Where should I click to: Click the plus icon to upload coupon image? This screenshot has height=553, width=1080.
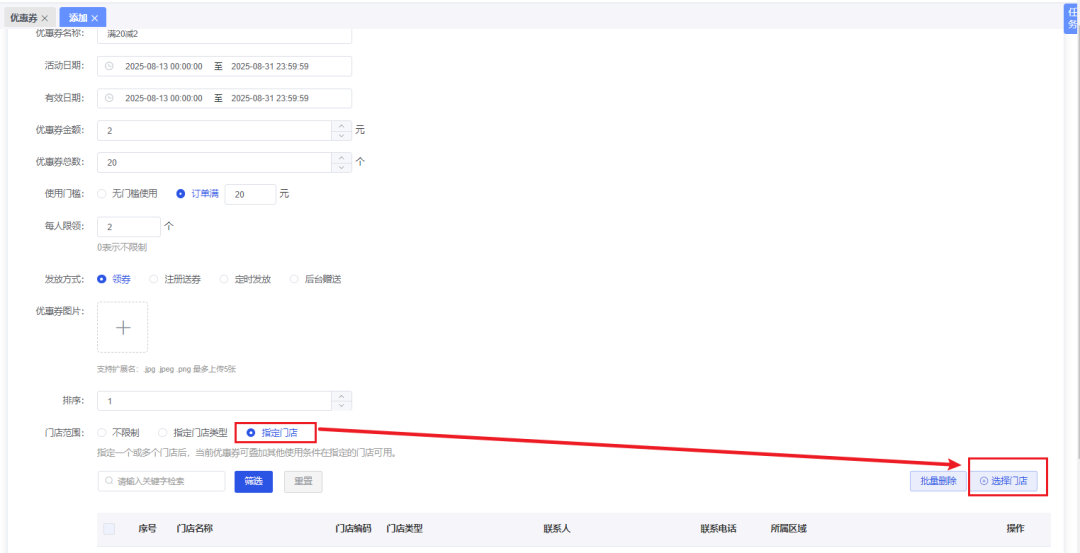point(123,327)
